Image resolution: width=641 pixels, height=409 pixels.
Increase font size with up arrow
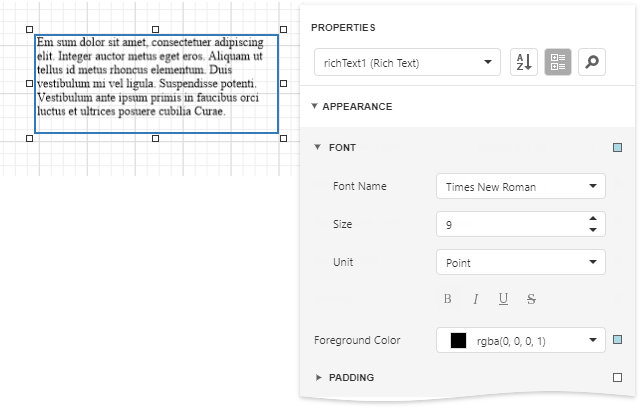pos(594,219)
